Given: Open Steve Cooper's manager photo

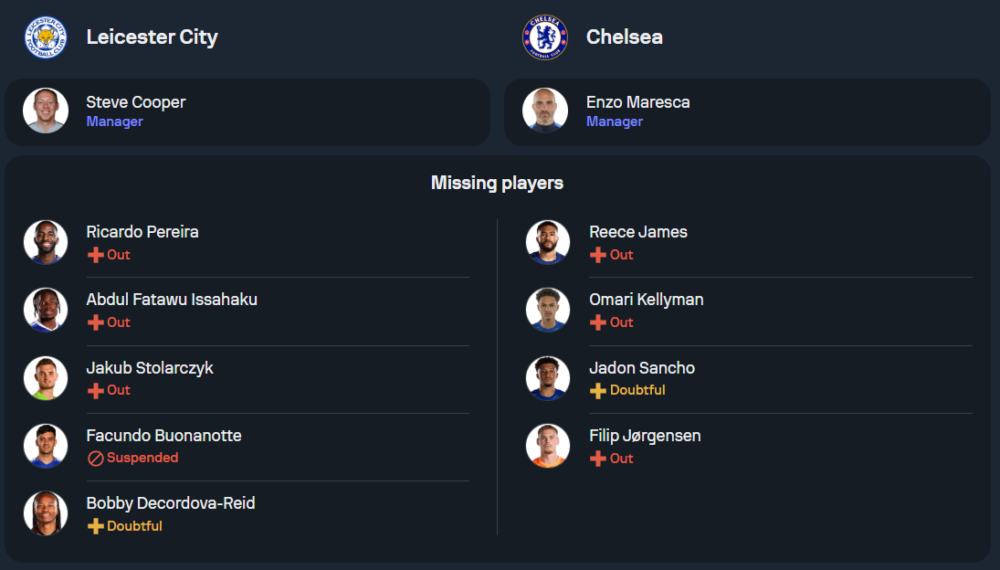Looking at the screenshot, I should pos(46,111).
